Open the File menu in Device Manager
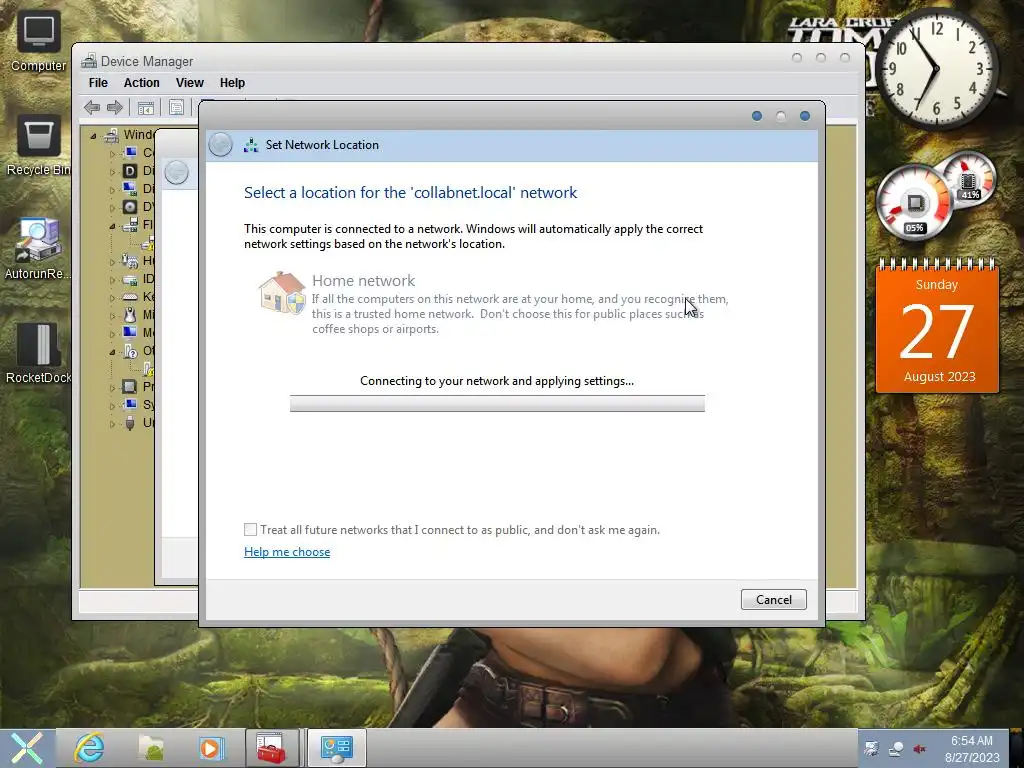This screenshot has width=1024, height=768. click(98, 83)
